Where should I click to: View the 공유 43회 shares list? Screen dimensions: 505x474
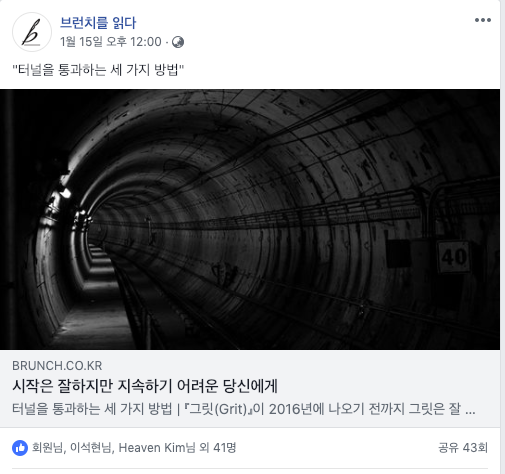[463, 448]
